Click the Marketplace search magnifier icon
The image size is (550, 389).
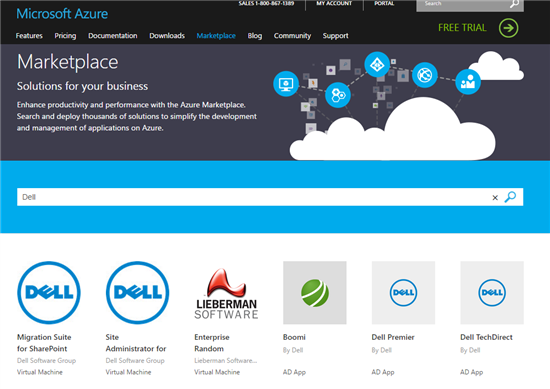(x=510, y=197)
